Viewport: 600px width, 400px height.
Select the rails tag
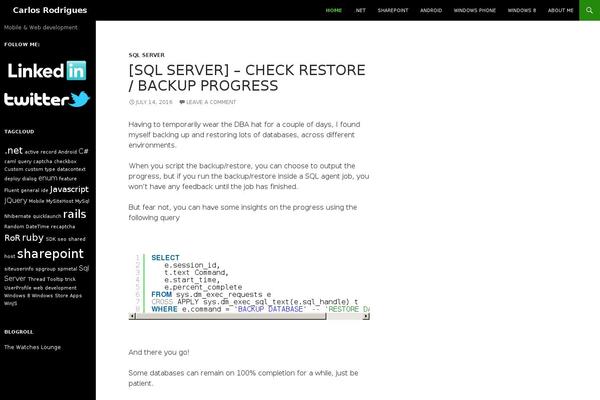click(75, 214)
